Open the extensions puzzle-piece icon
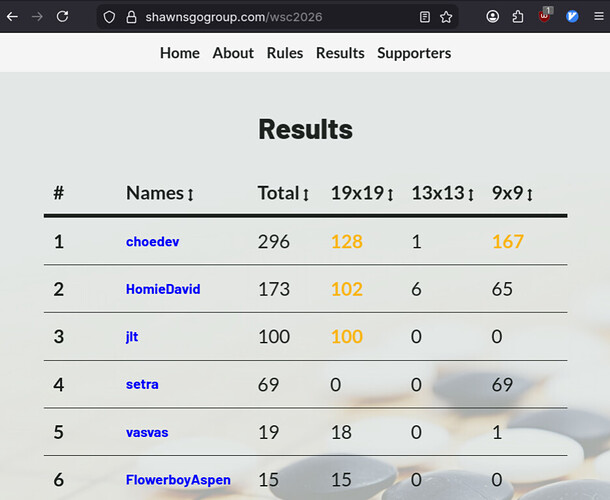The width and height of the screenshot is (610, 500). click(518, 17)
